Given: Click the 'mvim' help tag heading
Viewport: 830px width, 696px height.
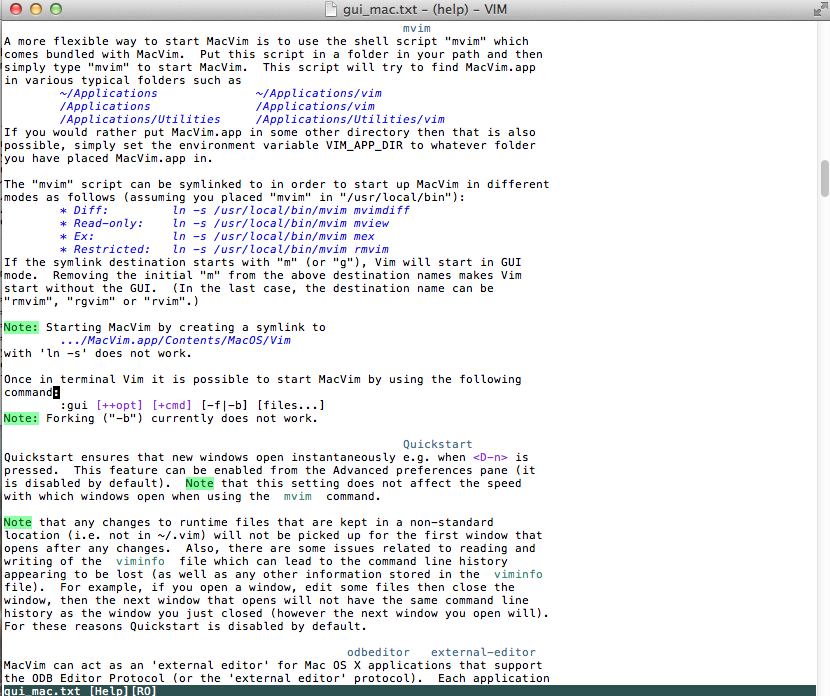Looking at the screenshot, I should pyautogui.click(x=417, y=29).
